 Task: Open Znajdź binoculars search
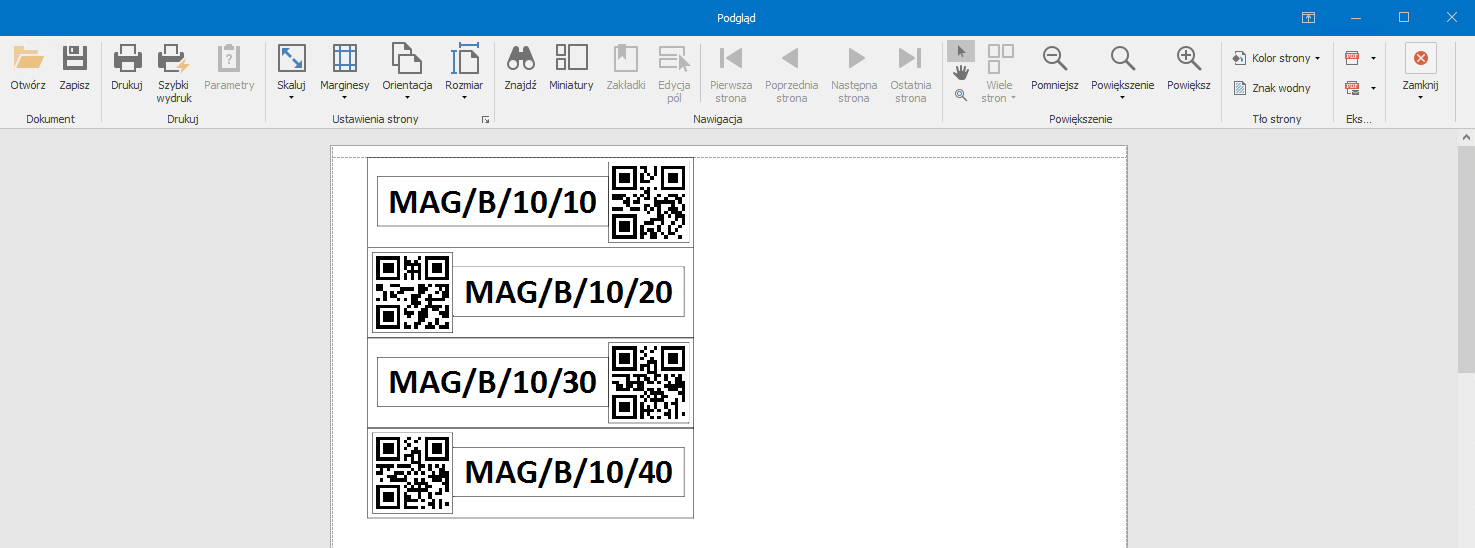pos(520,68)
